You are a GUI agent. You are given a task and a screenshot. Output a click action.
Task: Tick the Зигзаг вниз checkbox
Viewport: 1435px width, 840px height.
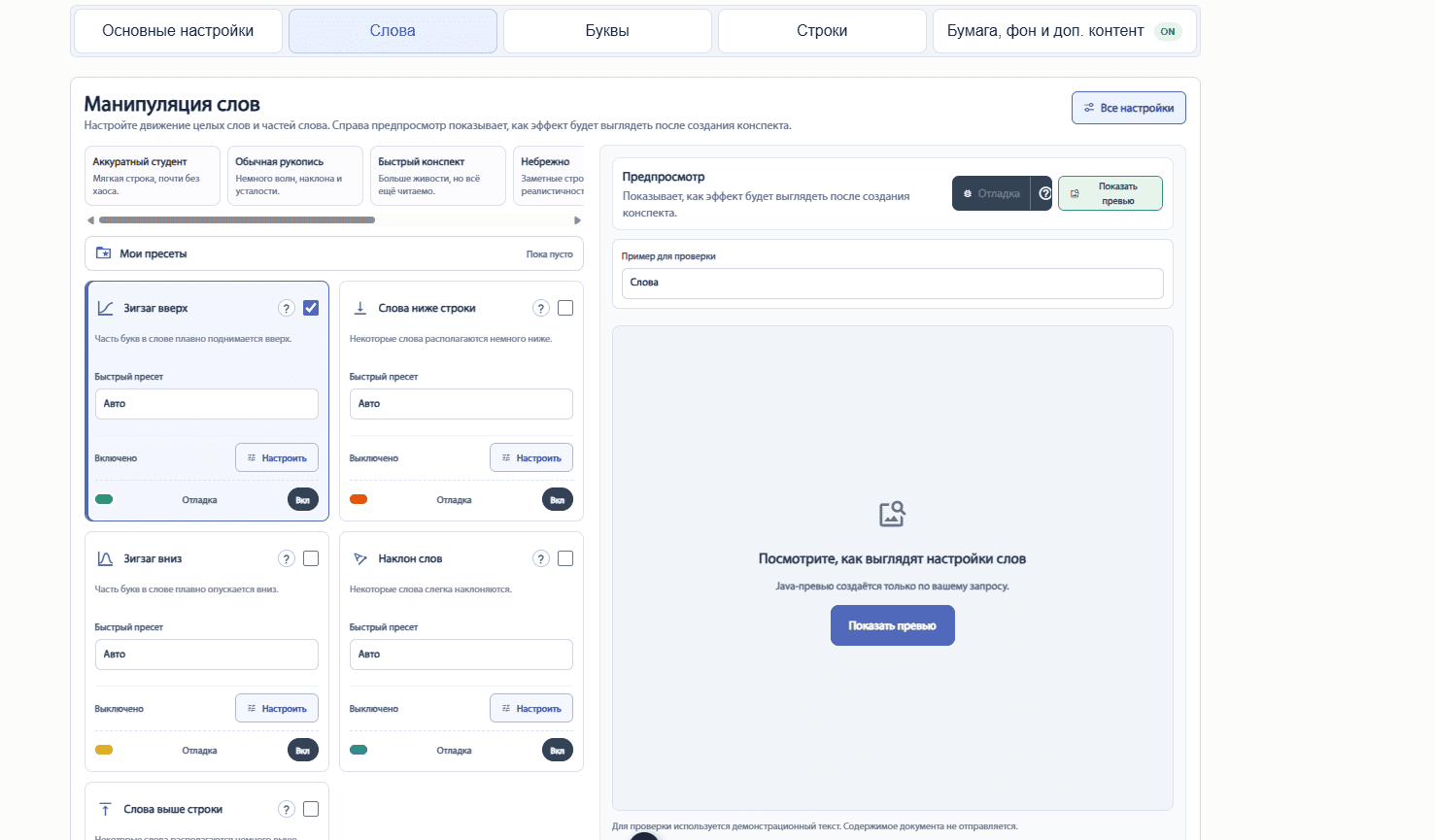311,558
